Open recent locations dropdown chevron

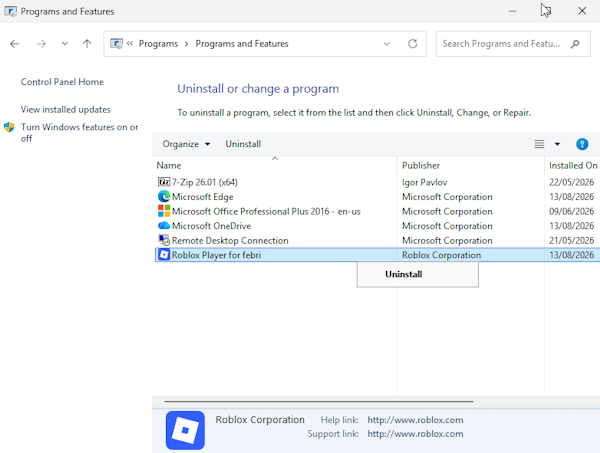[65, 44]
